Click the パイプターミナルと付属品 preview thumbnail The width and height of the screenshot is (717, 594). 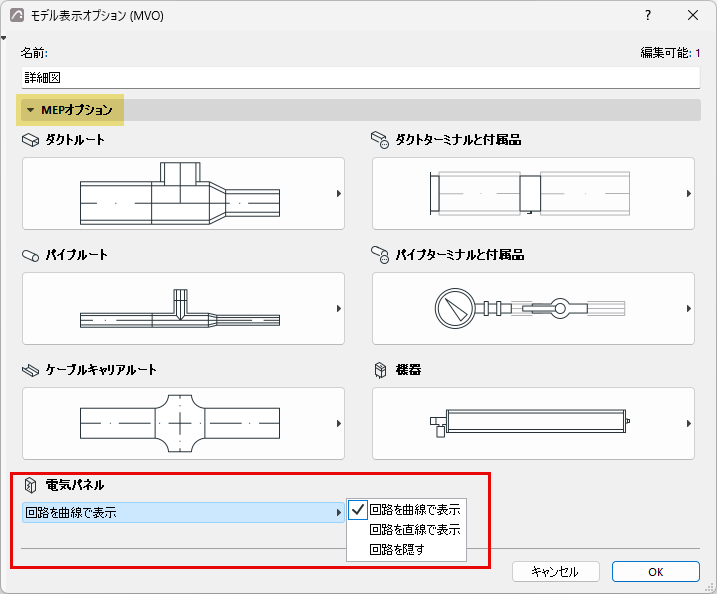533,309
